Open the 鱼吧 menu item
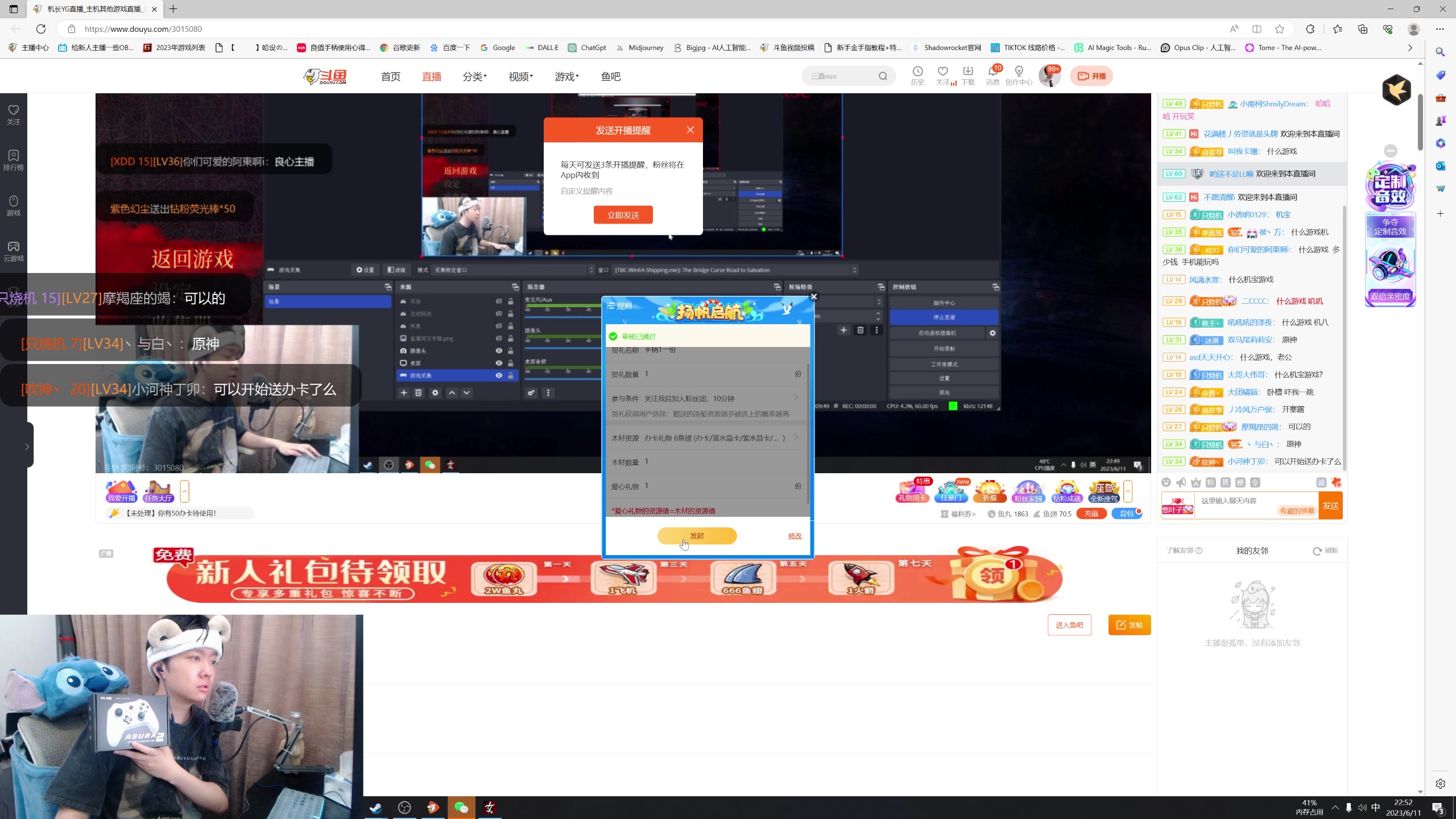This screenshot has height=819, width=1456. click(610, 76)
